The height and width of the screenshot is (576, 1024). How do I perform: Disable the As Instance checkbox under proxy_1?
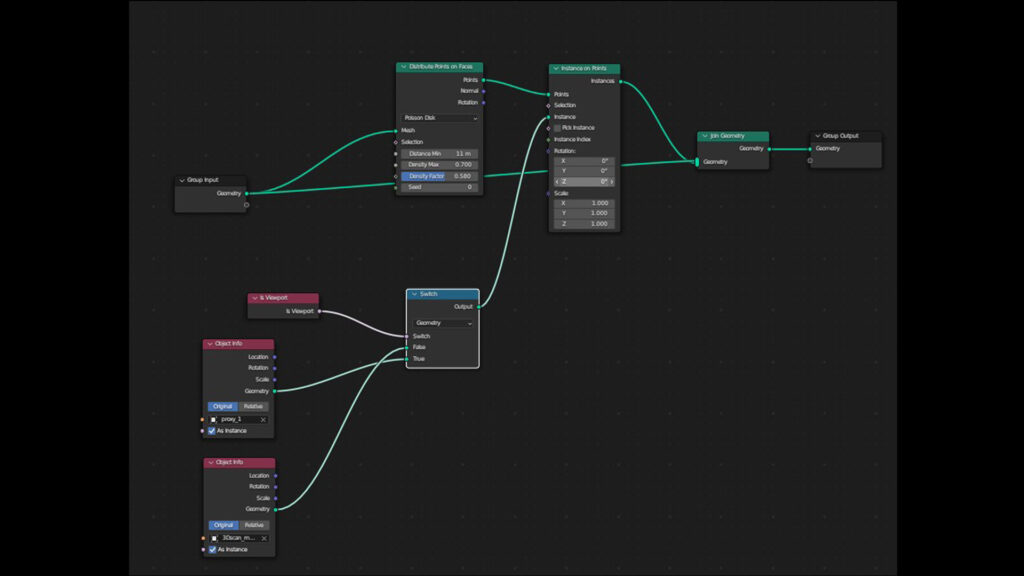[210, 431]
